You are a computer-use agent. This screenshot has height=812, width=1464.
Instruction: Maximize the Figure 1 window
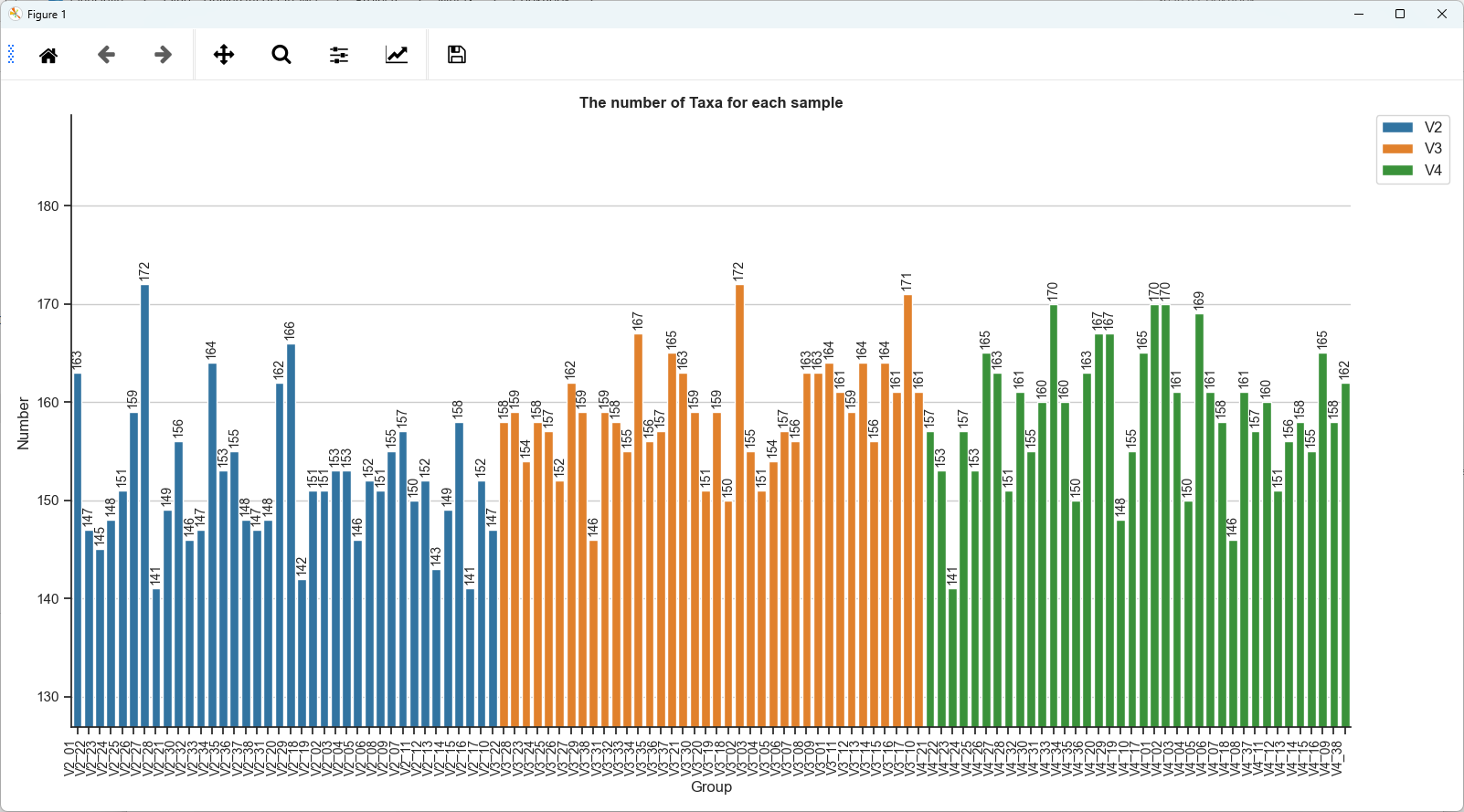click(1400, 14)
